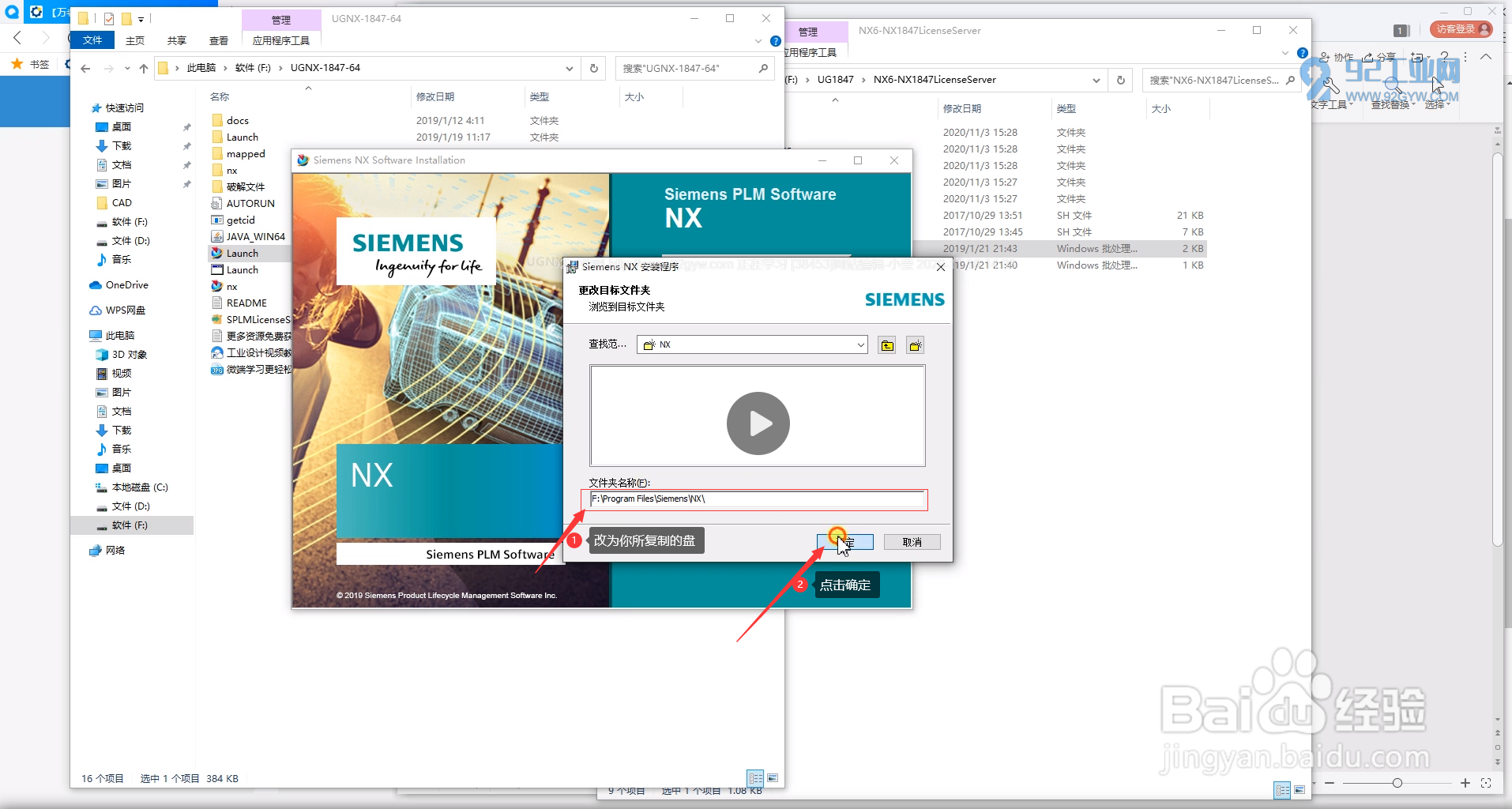Go back in UGNX-1847-64 explorer window
This screenshot has width=1512, height=809.
click(x=85, y=69)
